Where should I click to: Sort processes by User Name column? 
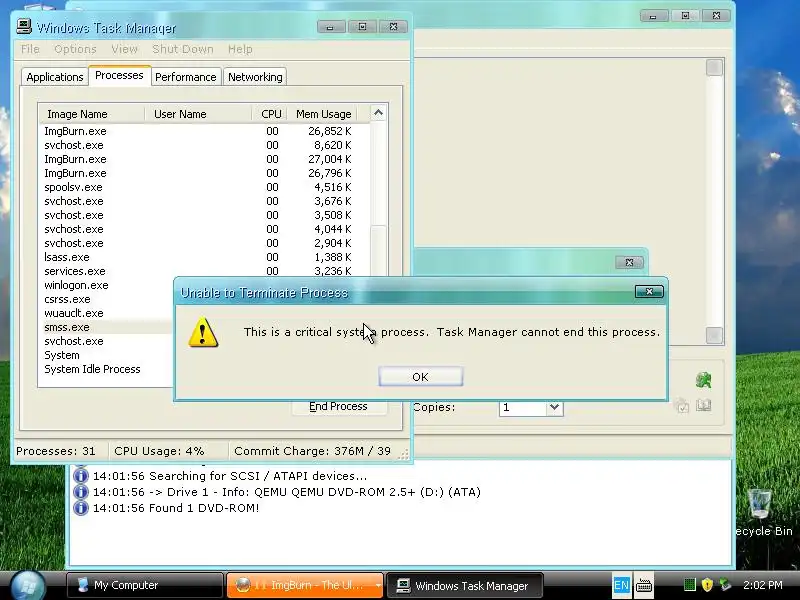pos(198,114)
